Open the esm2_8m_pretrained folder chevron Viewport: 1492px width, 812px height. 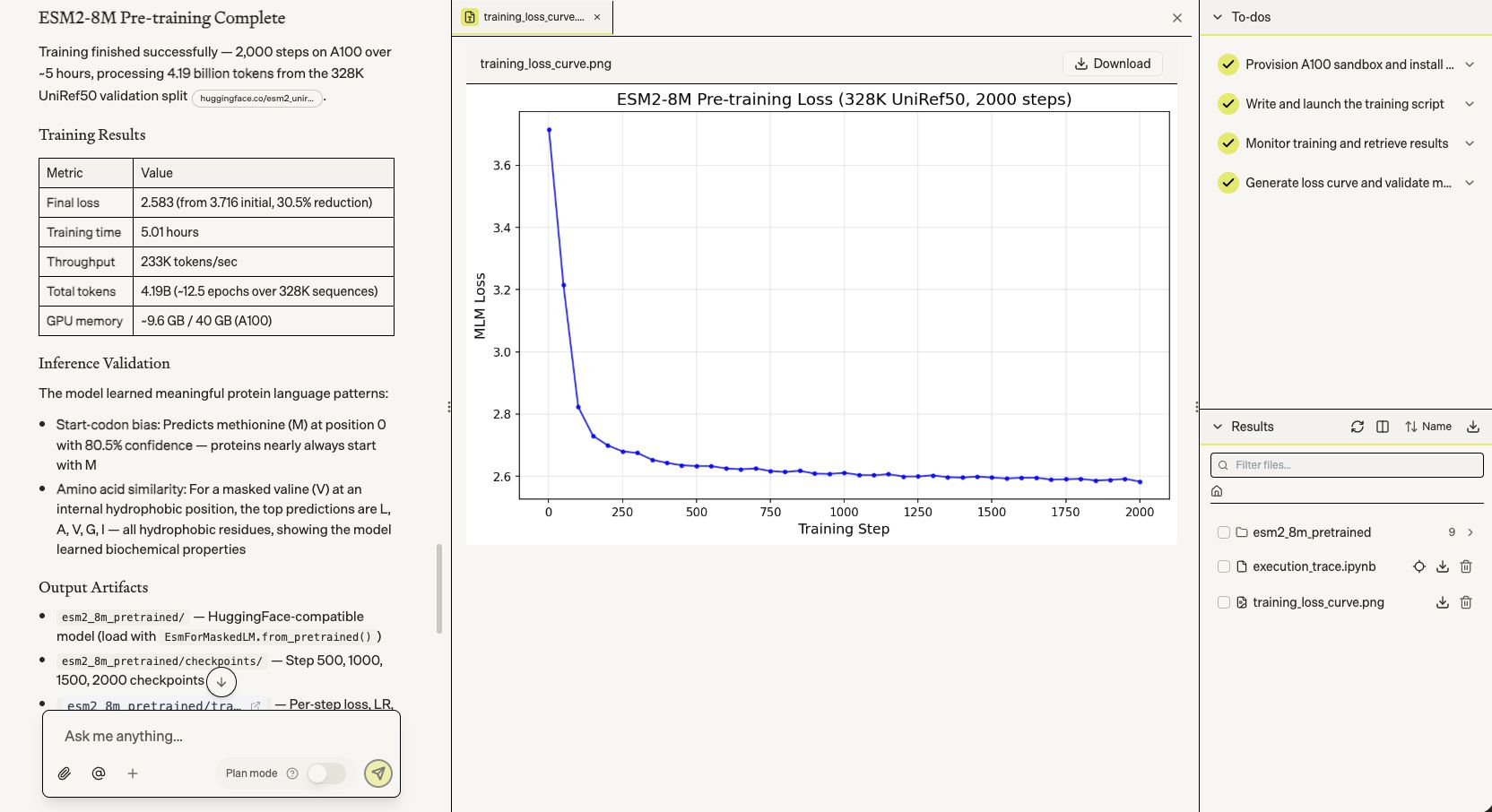(1470, 532)
